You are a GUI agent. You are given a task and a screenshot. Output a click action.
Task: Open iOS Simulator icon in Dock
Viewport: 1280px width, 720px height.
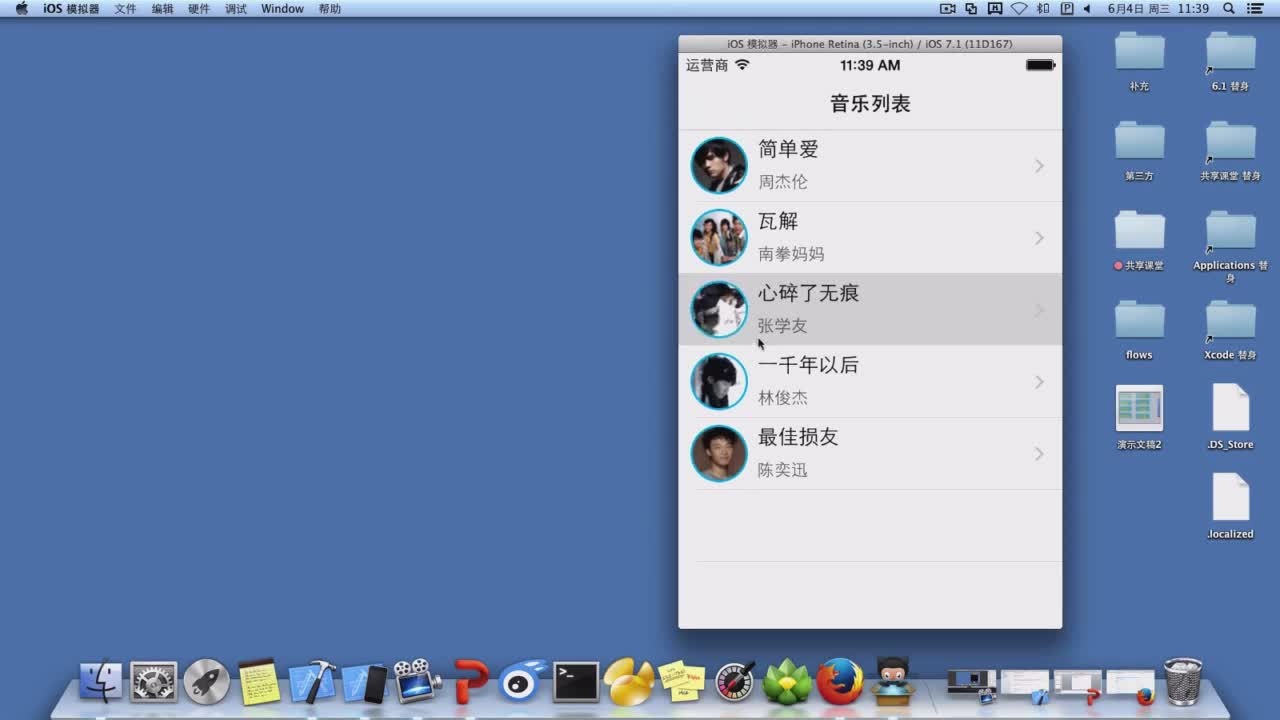point(365,683)
